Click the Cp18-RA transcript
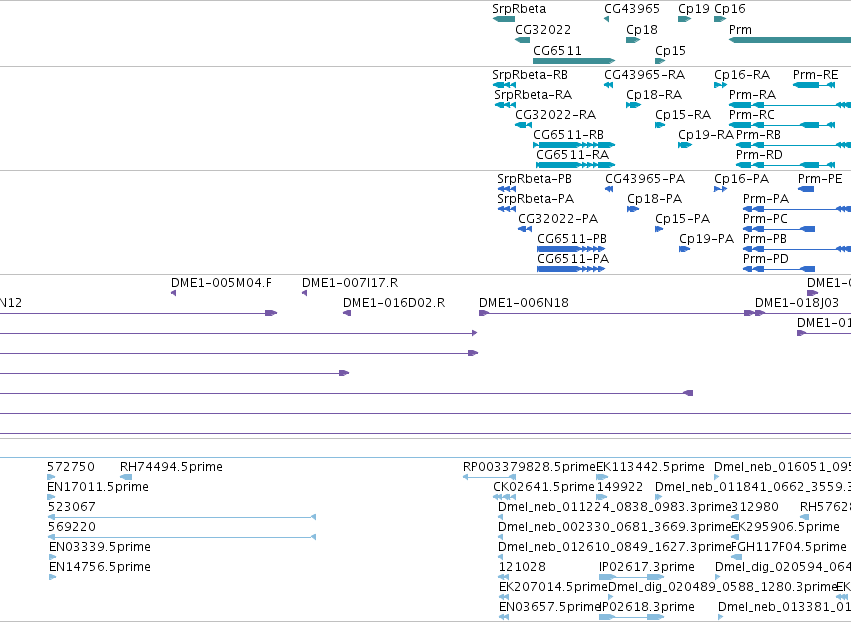The image size is (851, 622). pyautogui.click(x=633, y=105)
